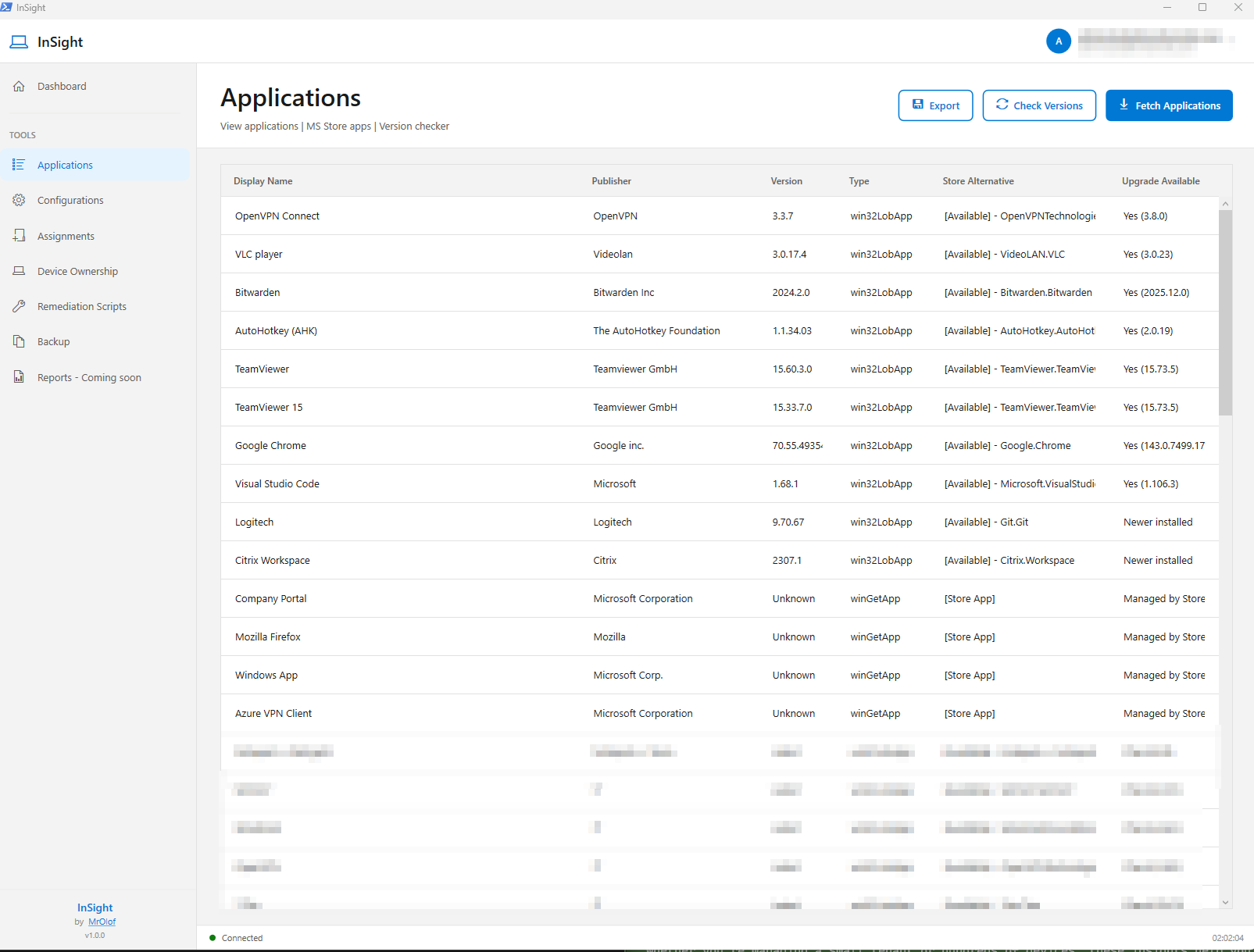Screen dimensions: 1254x952
Task: Click the Applications list icon in sidebar
Action: pyautogui.click(x=19, y=165)
